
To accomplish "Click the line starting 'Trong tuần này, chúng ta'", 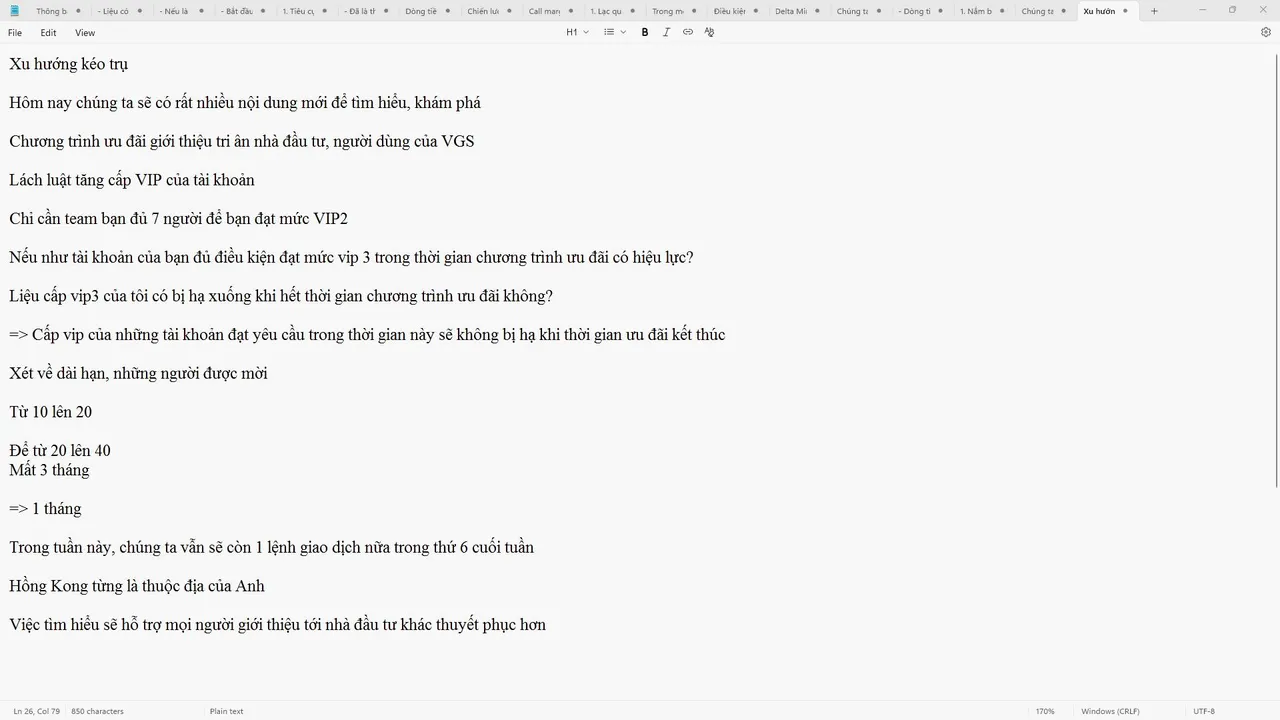I will click(x=272, y=547).
